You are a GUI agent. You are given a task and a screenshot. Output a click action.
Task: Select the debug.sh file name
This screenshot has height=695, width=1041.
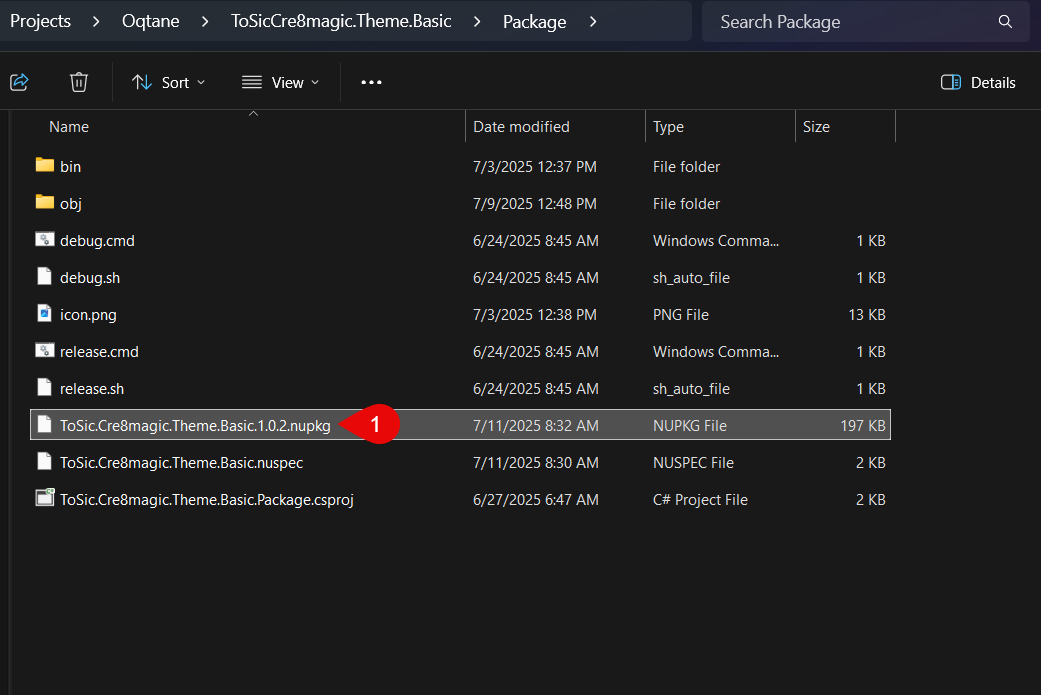[x=90, y=278]
